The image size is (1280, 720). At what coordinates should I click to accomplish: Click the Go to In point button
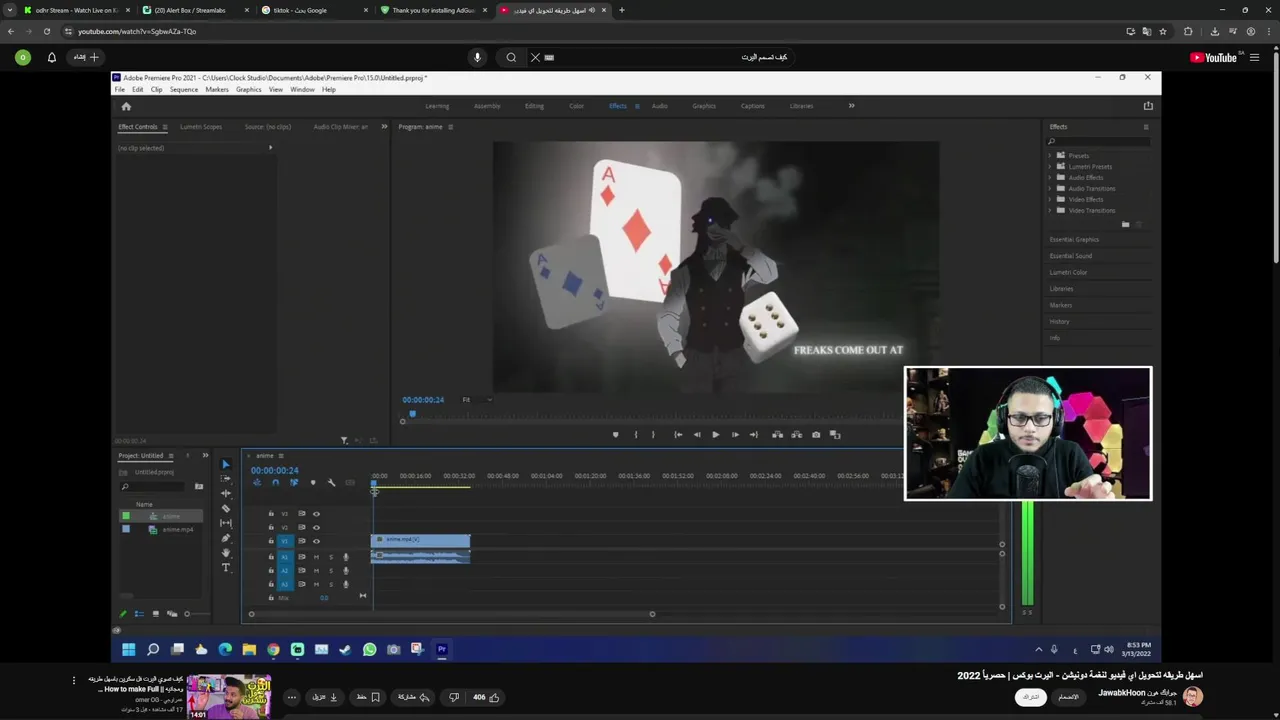[678, 435]
